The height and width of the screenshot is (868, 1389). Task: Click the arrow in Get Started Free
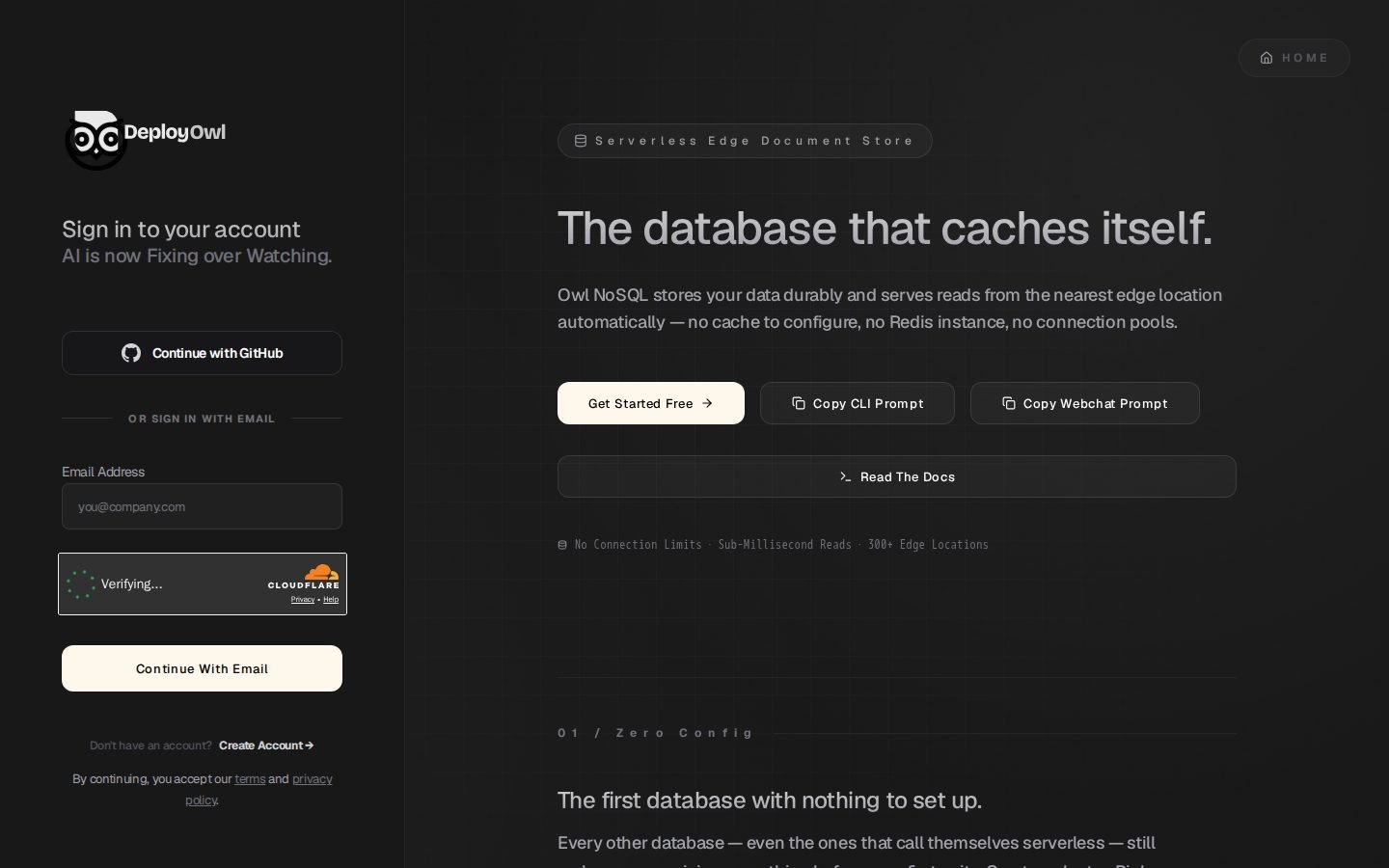pyautogui.click(x=707, y=403)
